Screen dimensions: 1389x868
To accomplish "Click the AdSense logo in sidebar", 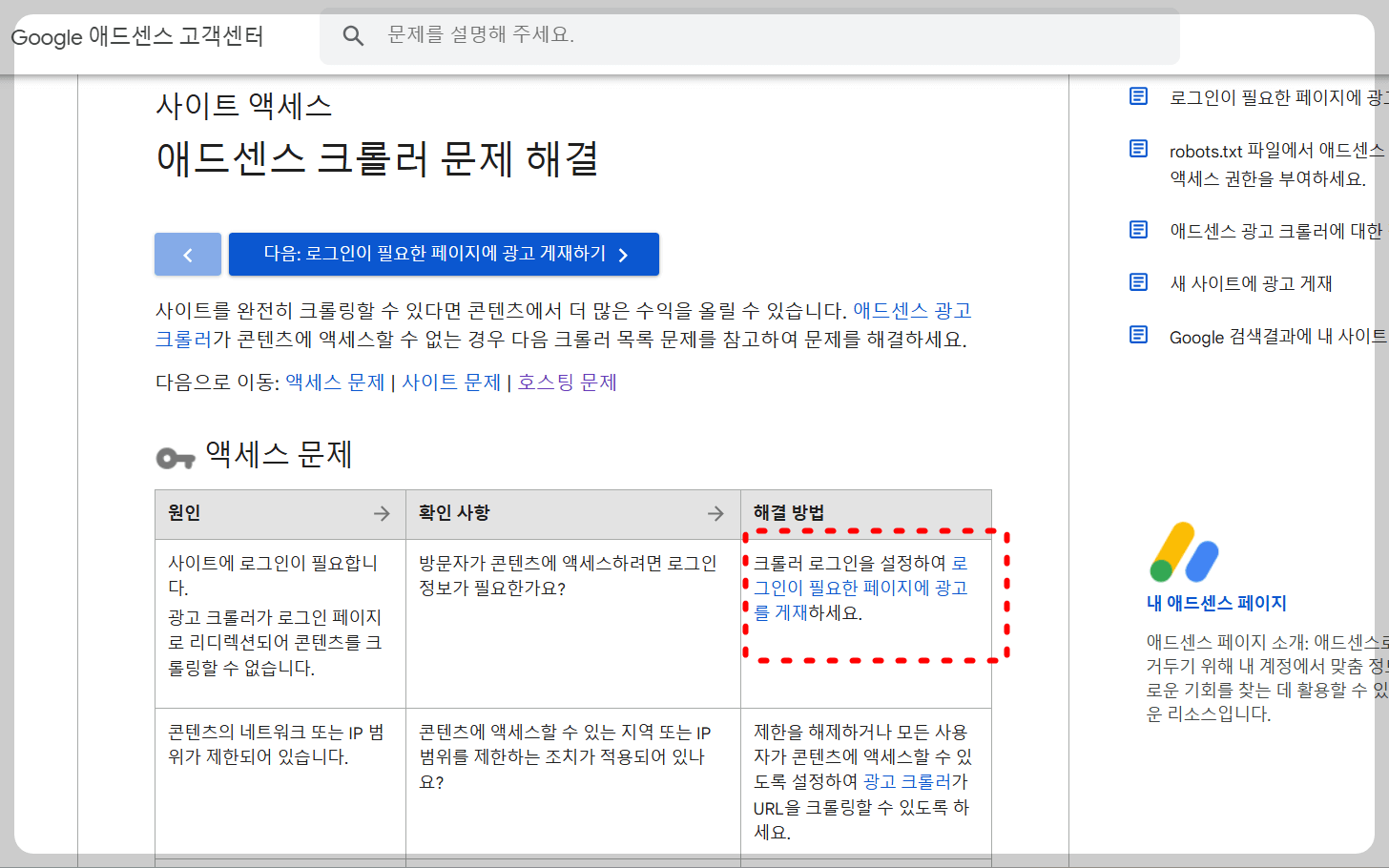I will click(1184, 552).
